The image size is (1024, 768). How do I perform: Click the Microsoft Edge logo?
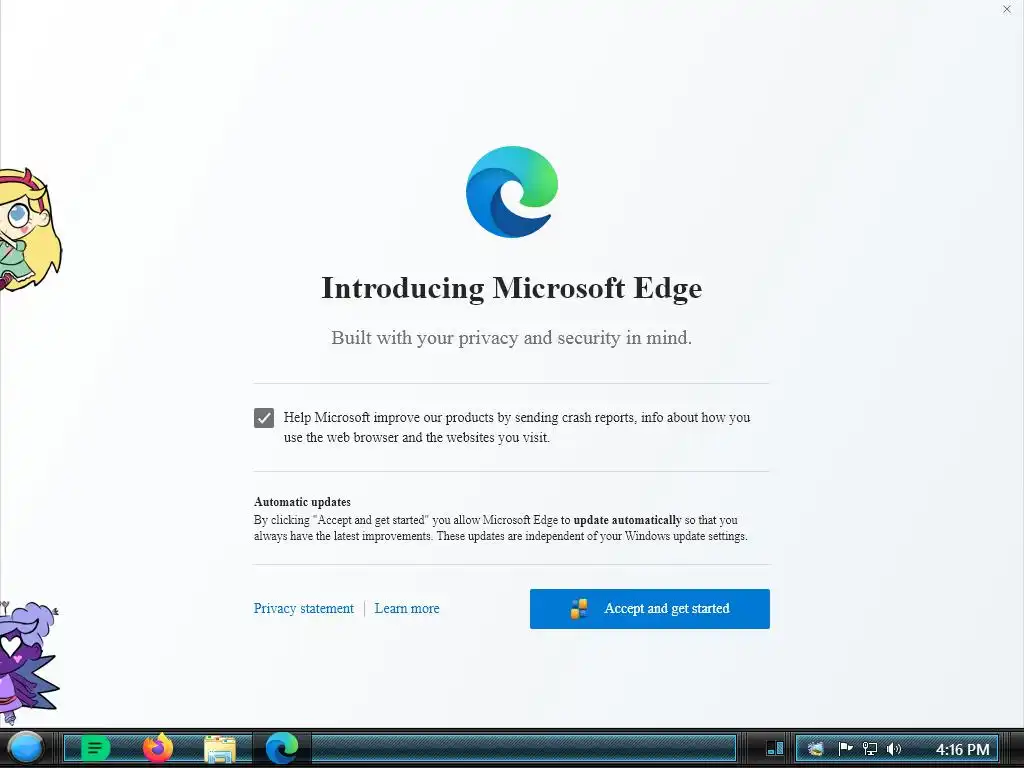point(512,192)
